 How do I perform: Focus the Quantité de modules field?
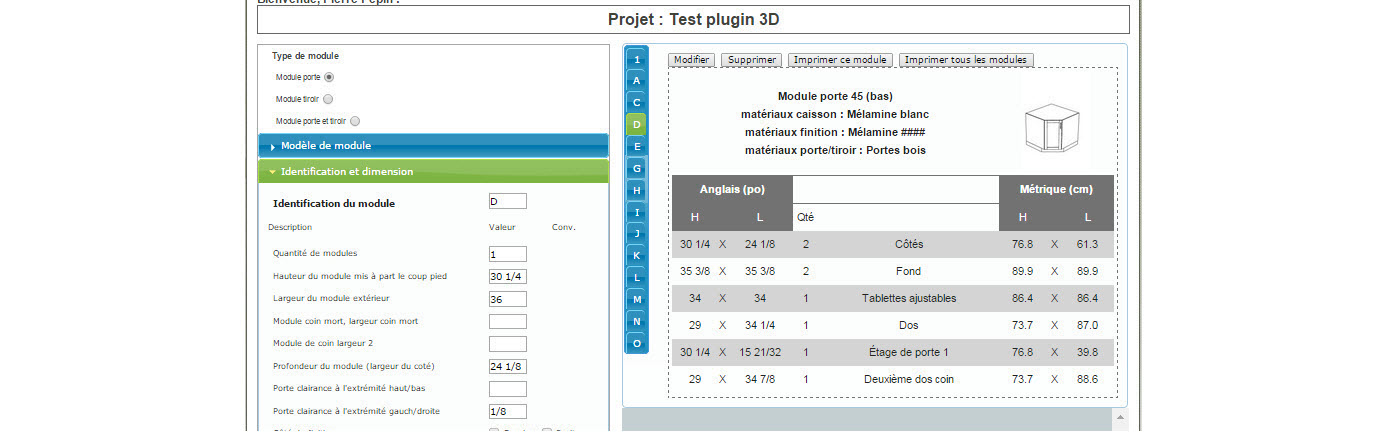507,254
